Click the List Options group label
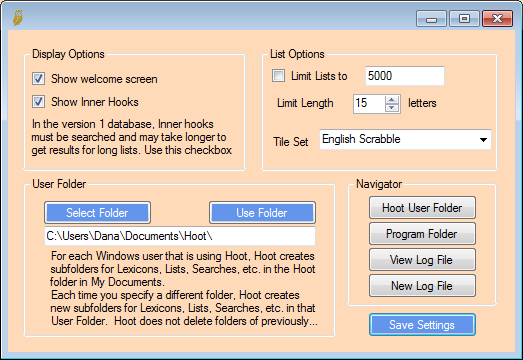 click(297, 54)
